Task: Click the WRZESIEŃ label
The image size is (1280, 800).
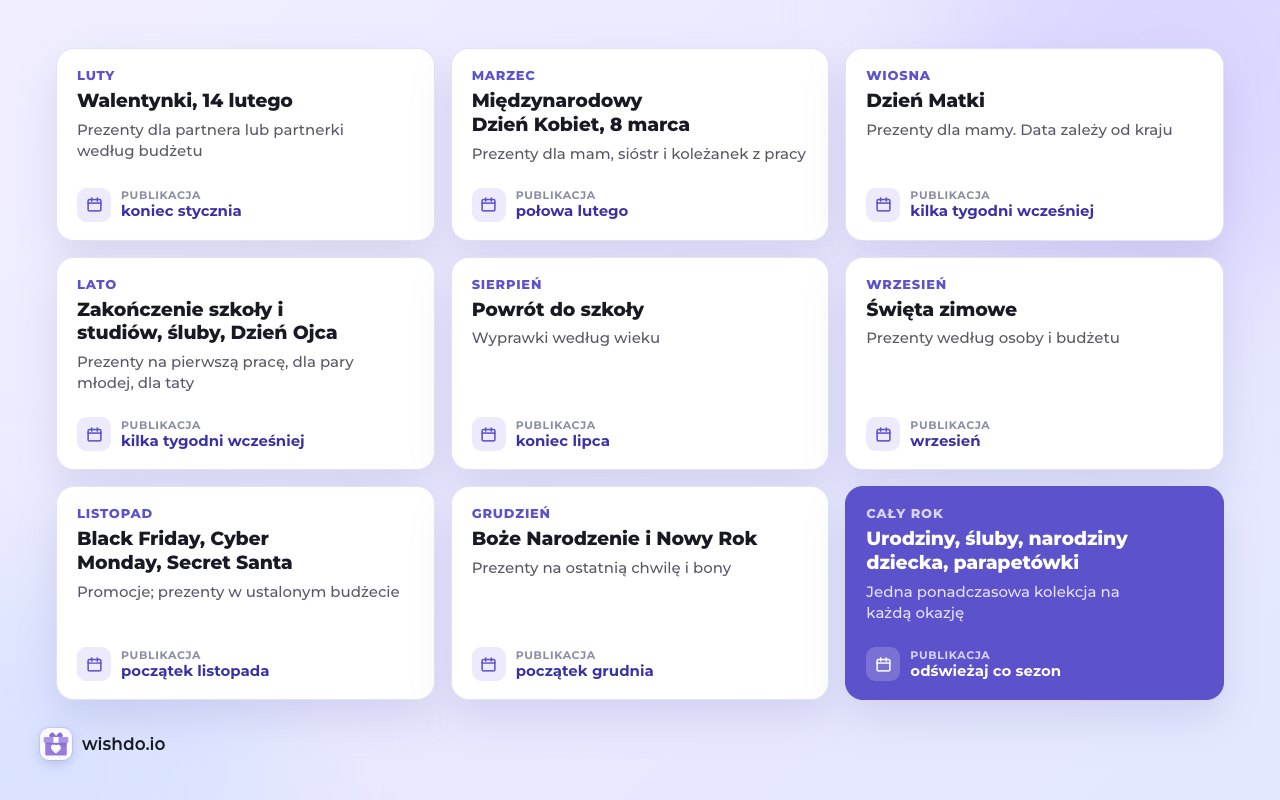Action: click(906, 284)
